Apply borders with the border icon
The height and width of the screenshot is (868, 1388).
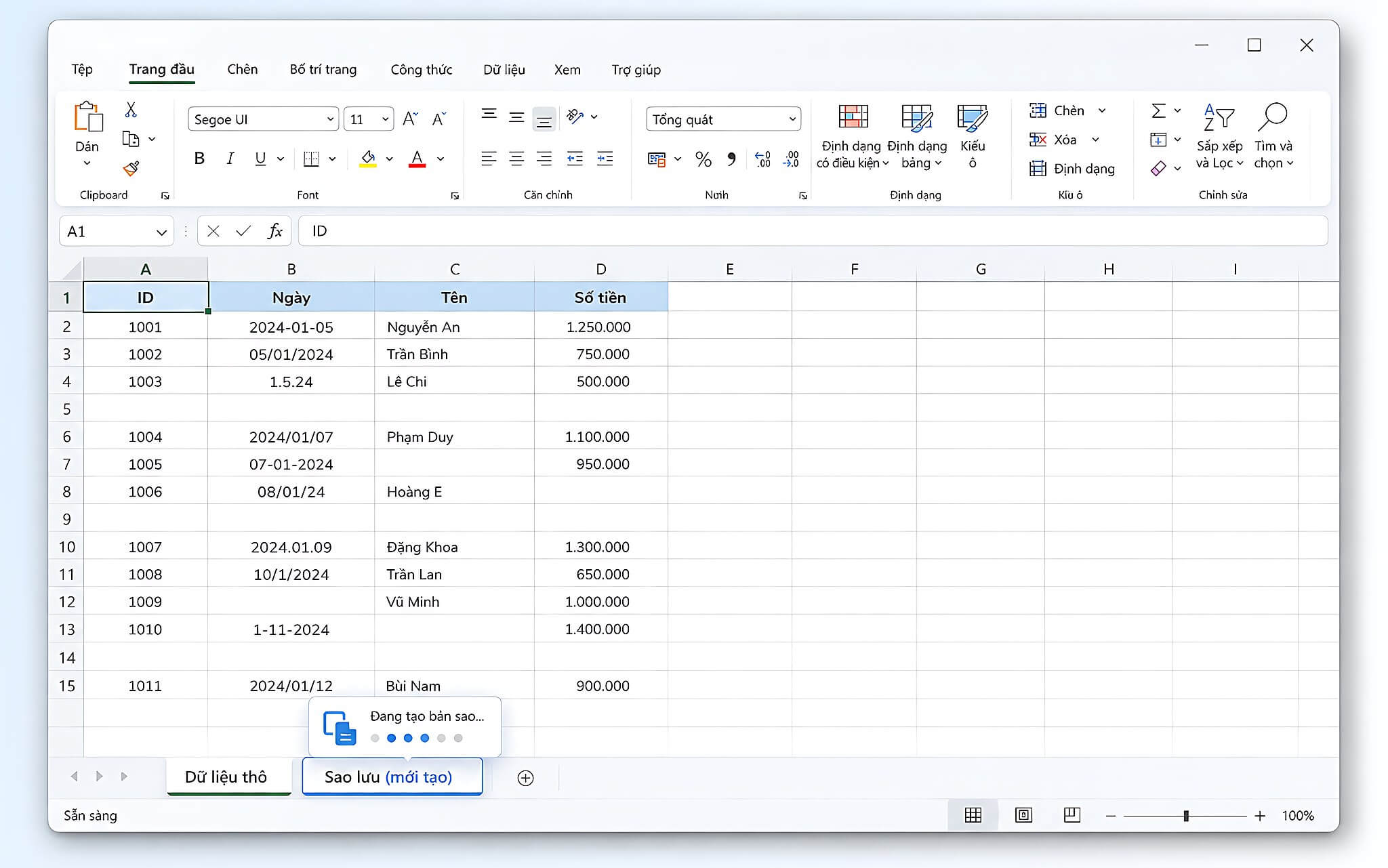[x=311, y=159]
